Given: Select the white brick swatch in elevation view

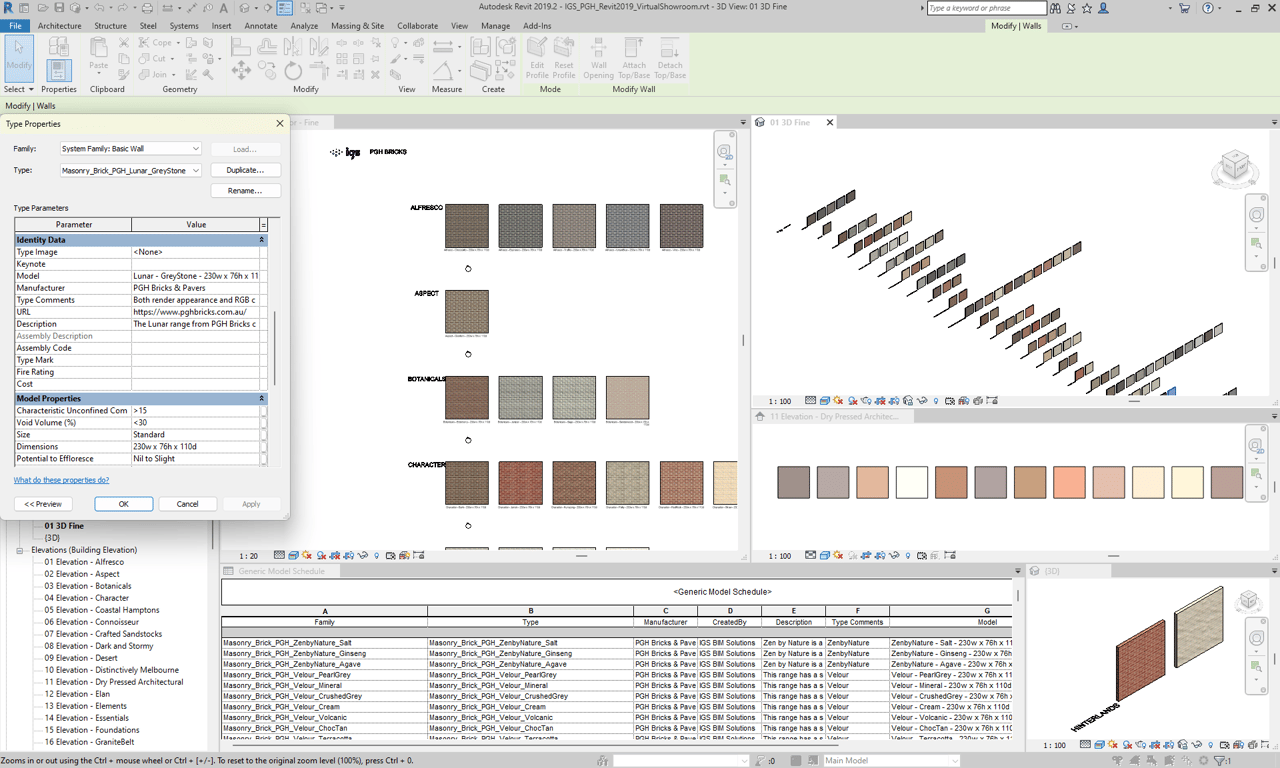Looking at the screenshot, I should [x=911, y=482].
